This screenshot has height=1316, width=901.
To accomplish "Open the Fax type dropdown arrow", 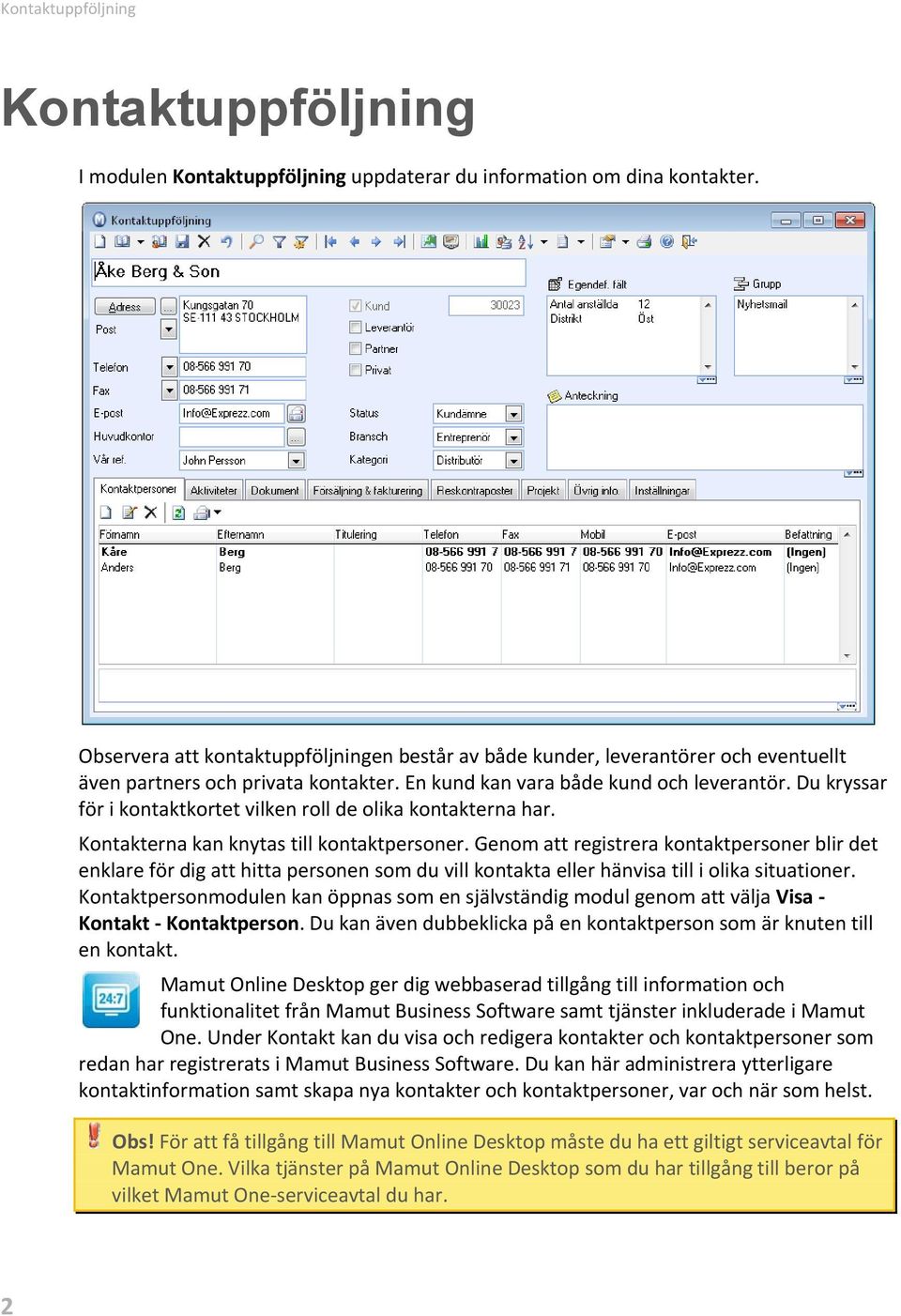I will point(170,390).
